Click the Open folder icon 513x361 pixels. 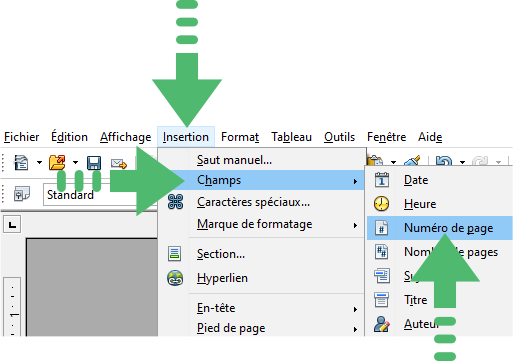click(x=57, y=162)
